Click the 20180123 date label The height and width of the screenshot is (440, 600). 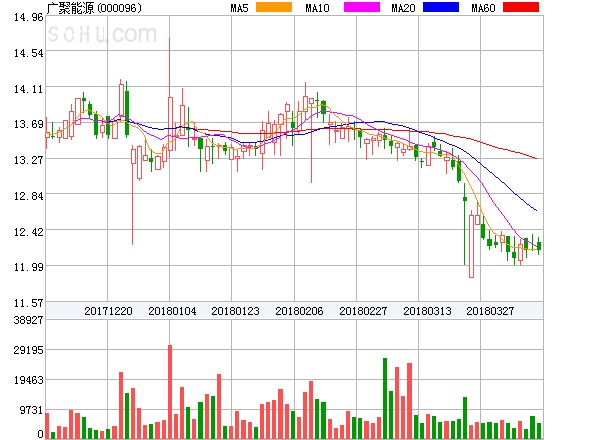[x=235, y=311]
